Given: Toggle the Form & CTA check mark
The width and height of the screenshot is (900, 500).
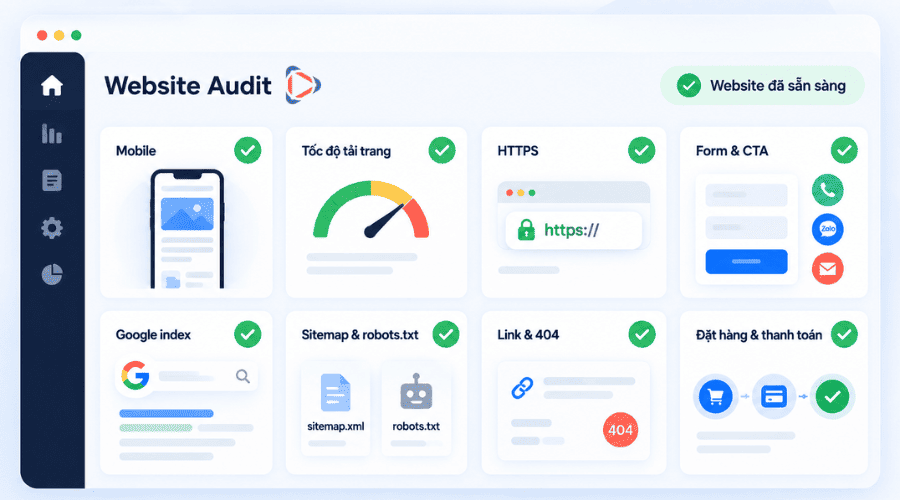Looking at the screenshot, I should (844, 150).
